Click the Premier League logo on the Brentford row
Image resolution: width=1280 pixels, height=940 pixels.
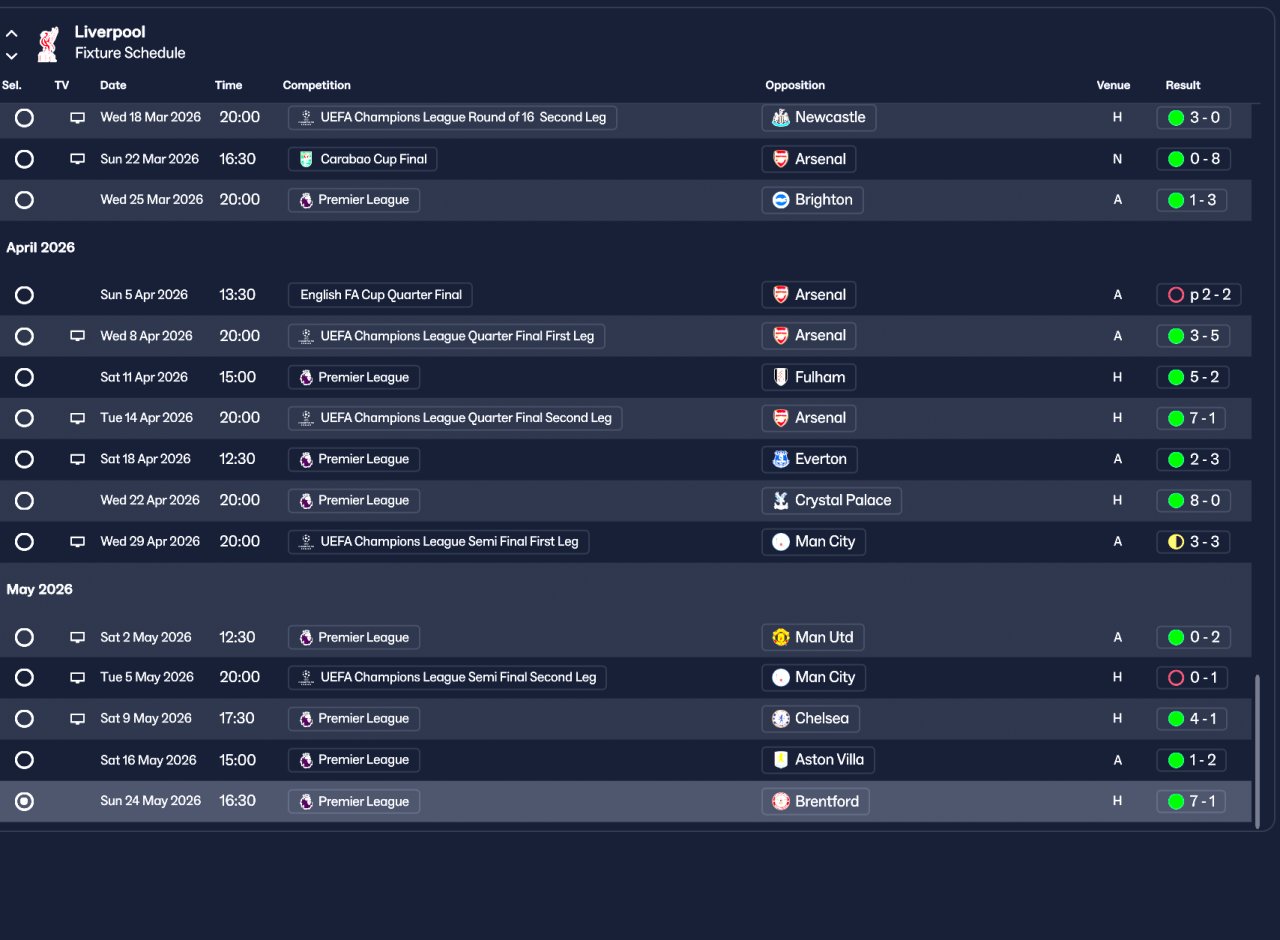tap(306, 801)
